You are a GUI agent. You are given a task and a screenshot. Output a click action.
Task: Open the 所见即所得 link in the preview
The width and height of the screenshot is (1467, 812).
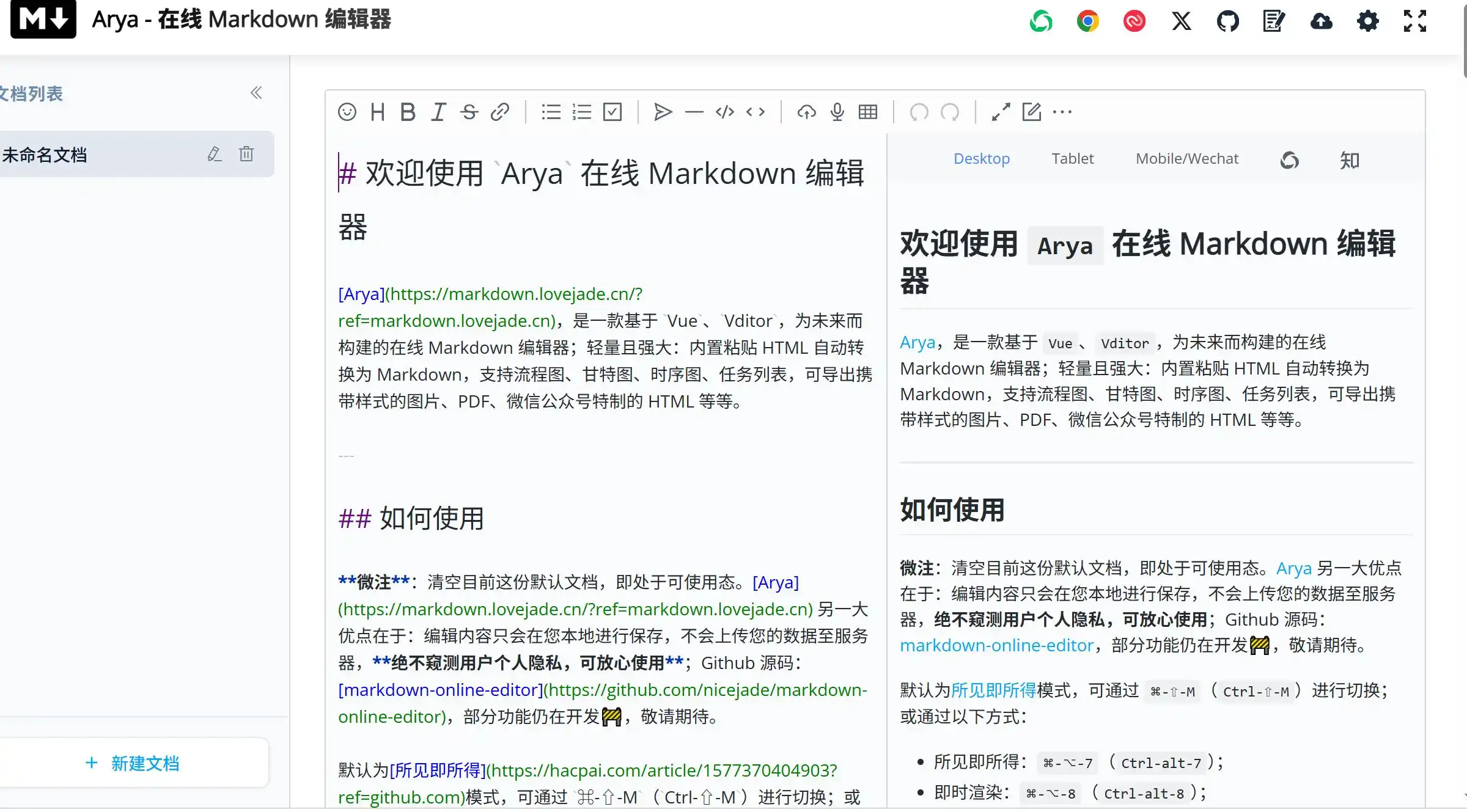[994, 690]
